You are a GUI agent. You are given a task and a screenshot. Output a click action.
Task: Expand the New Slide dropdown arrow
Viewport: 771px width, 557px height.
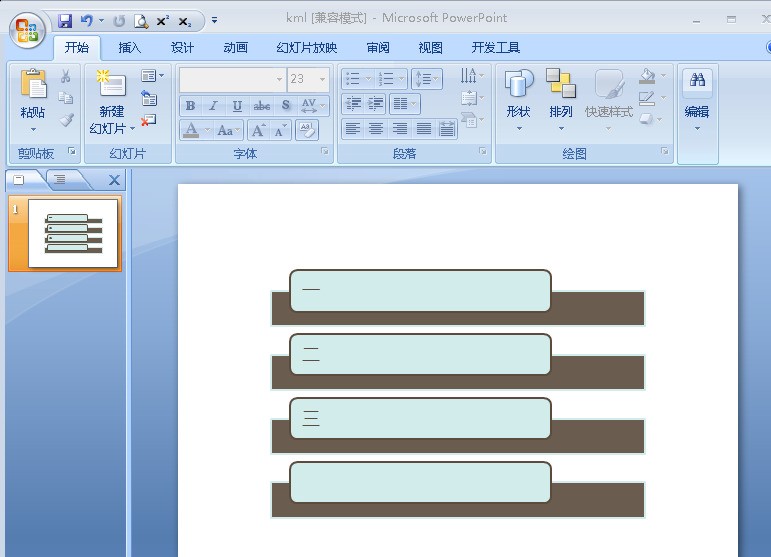132,129
